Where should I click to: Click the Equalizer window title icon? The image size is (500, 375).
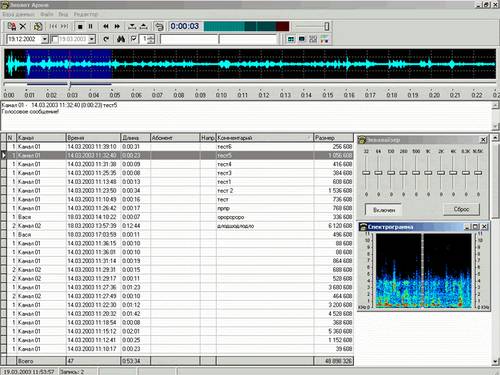coord(362,140)
